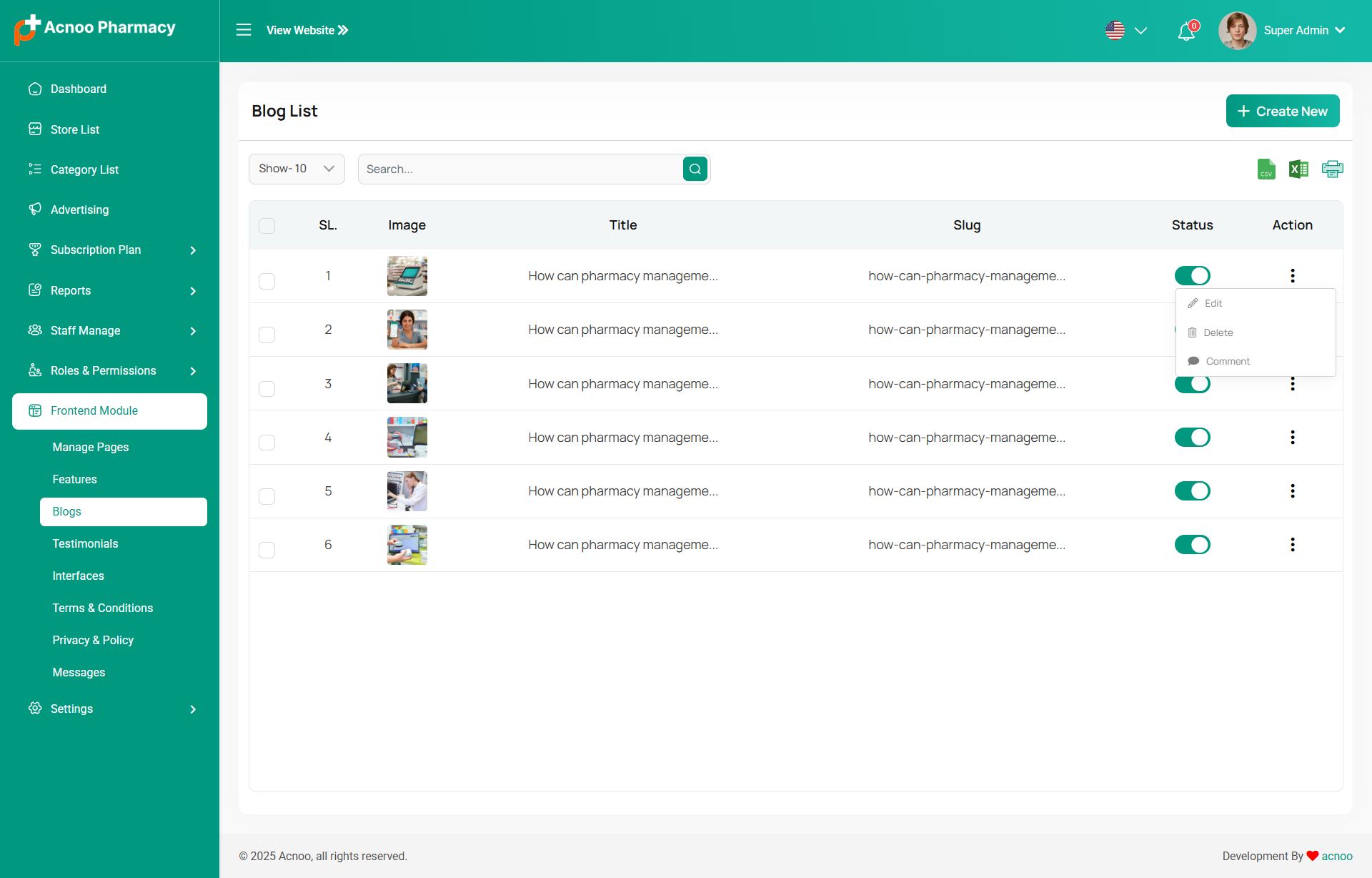Click the thumbnail image of blog row 2

point(407,330)
